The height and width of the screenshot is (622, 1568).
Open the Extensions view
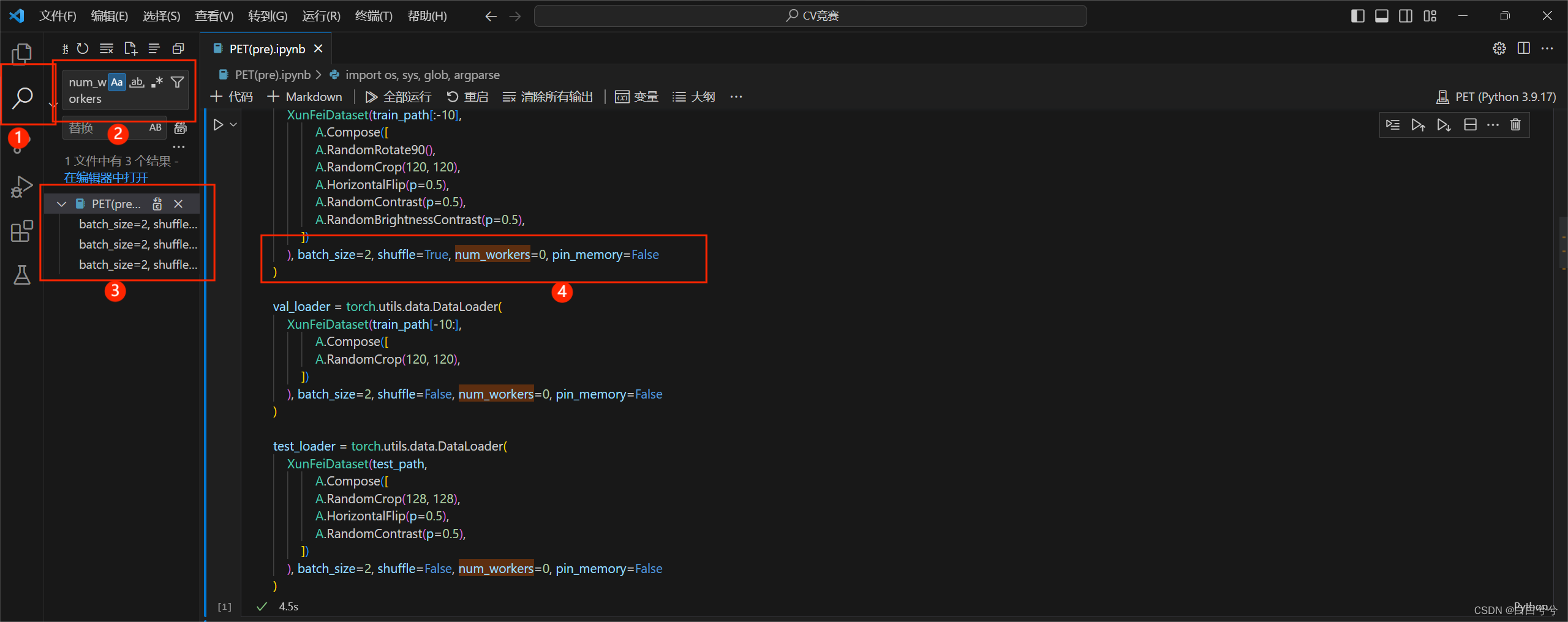tap(21, 231)
